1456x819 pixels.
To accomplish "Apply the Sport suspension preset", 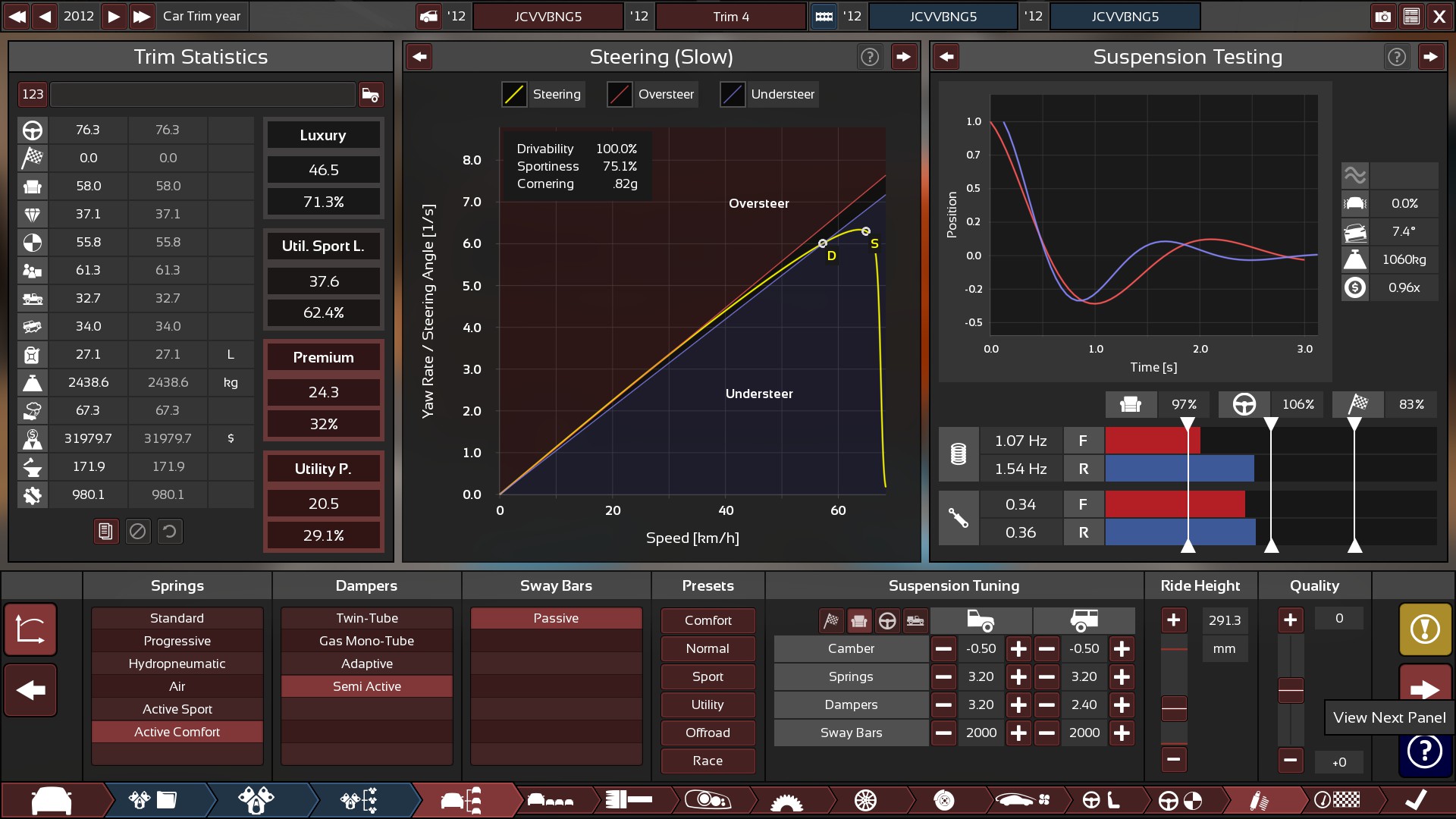I will (708, 676).
